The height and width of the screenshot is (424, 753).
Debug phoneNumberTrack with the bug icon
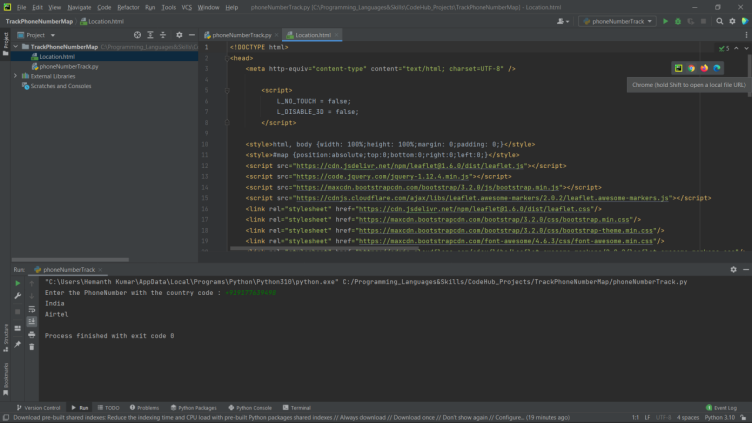[678, 21]
